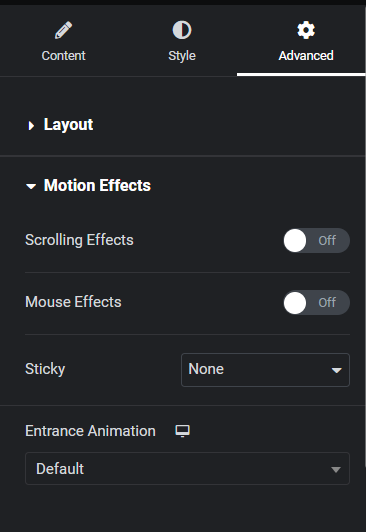Enable the Scrolling Effects switch
The image size is (366, 532).
[x=316, y=241]
